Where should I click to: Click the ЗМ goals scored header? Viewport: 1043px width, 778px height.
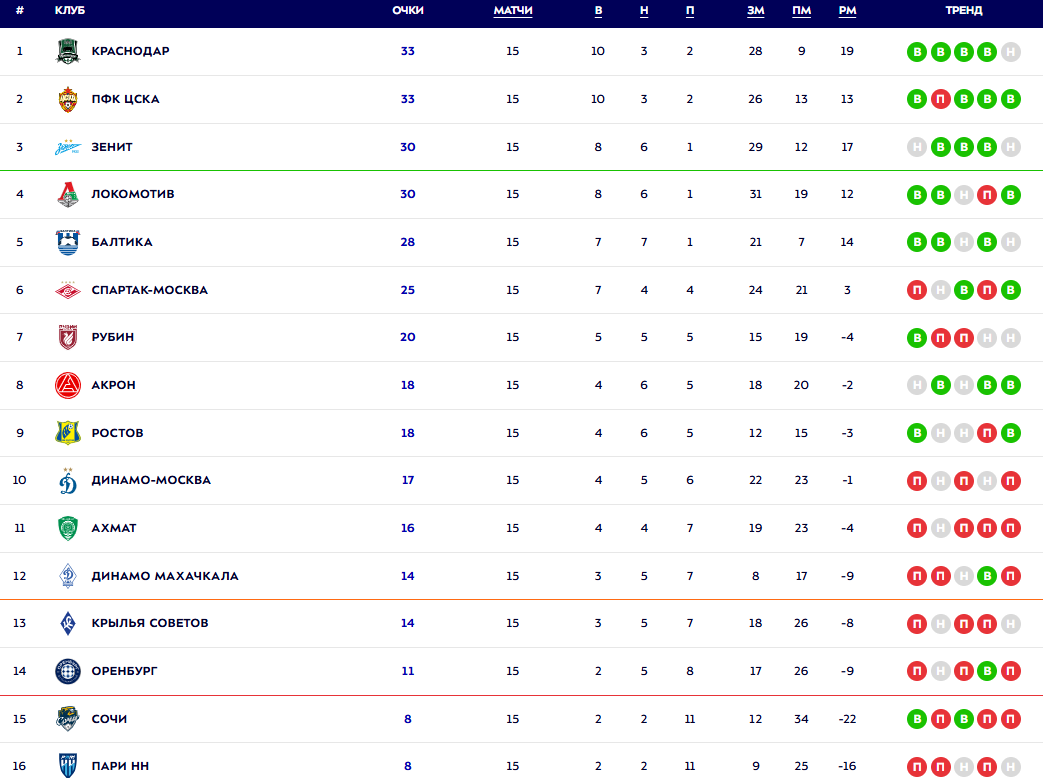tap(755, 11)
